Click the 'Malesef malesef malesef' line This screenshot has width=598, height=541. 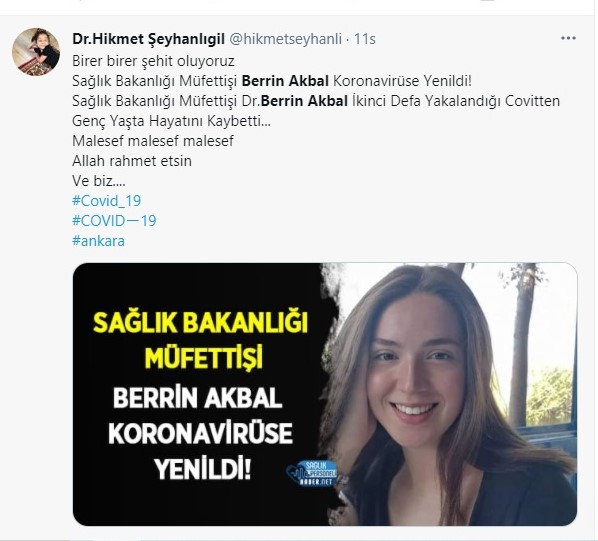click(x=153, y=141)
